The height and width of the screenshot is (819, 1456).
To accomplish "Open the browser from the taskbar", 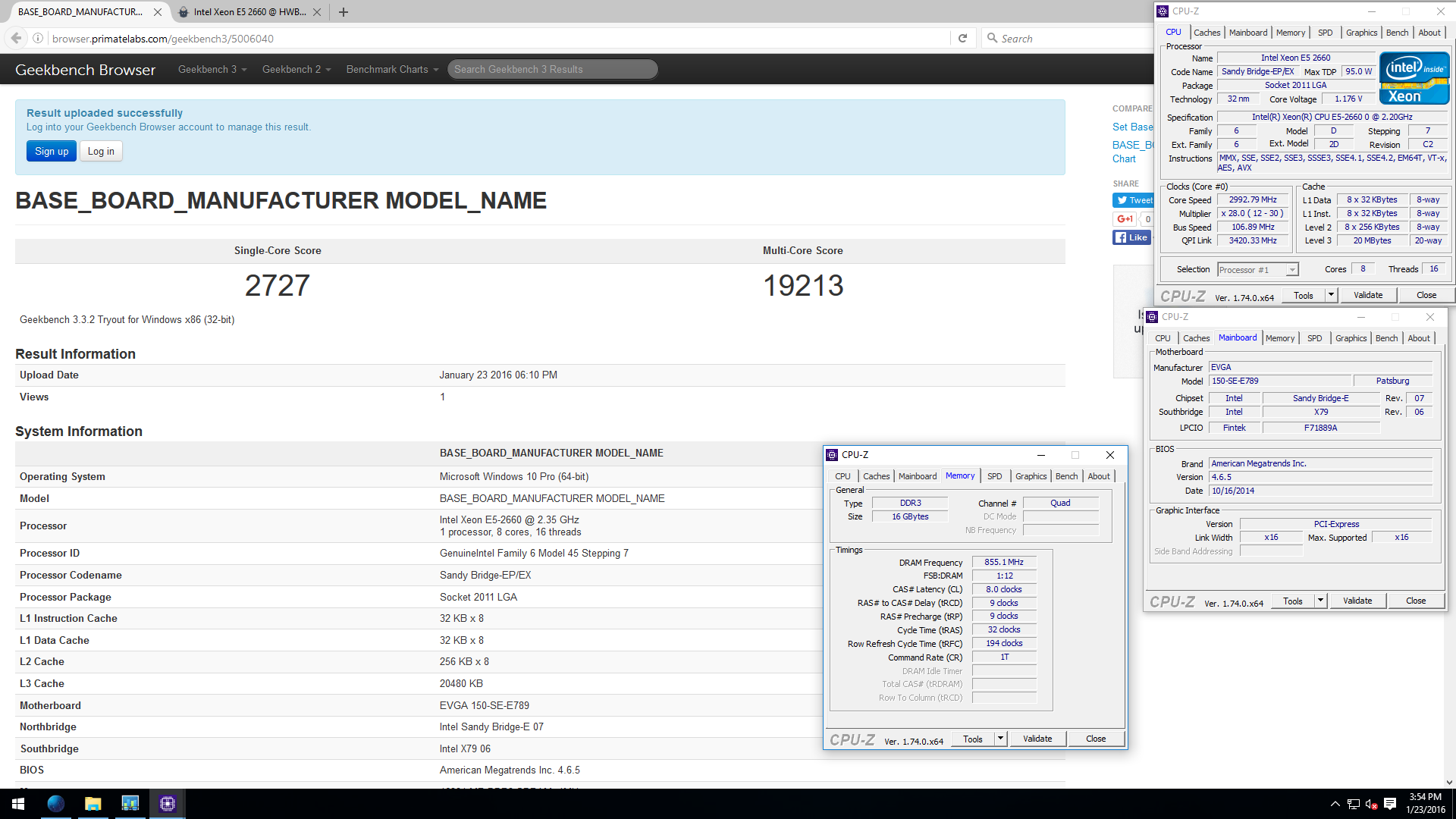I will 55,804.
